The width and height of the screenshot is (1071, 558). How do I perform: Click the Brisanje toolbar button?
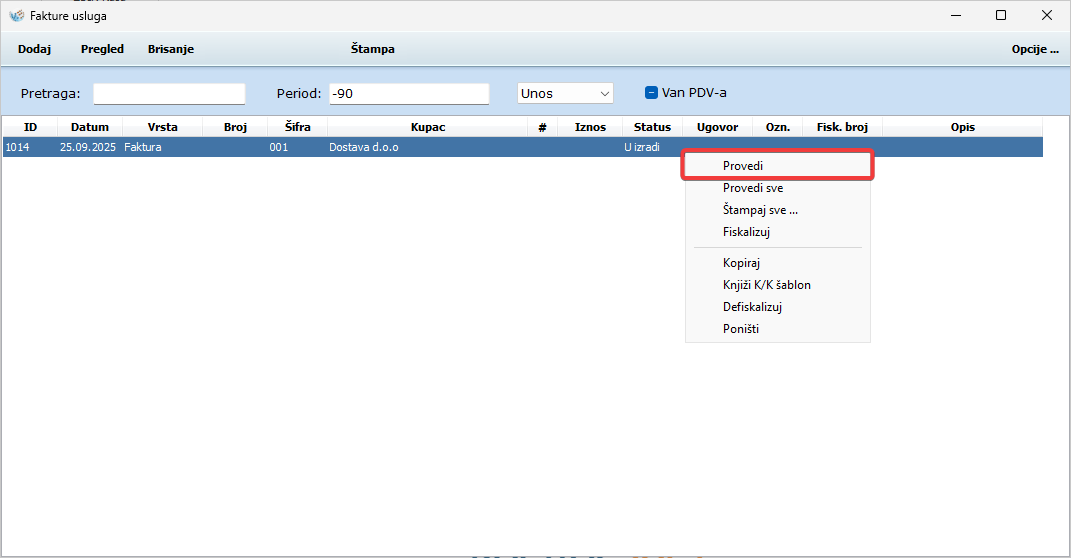(171, 49)
